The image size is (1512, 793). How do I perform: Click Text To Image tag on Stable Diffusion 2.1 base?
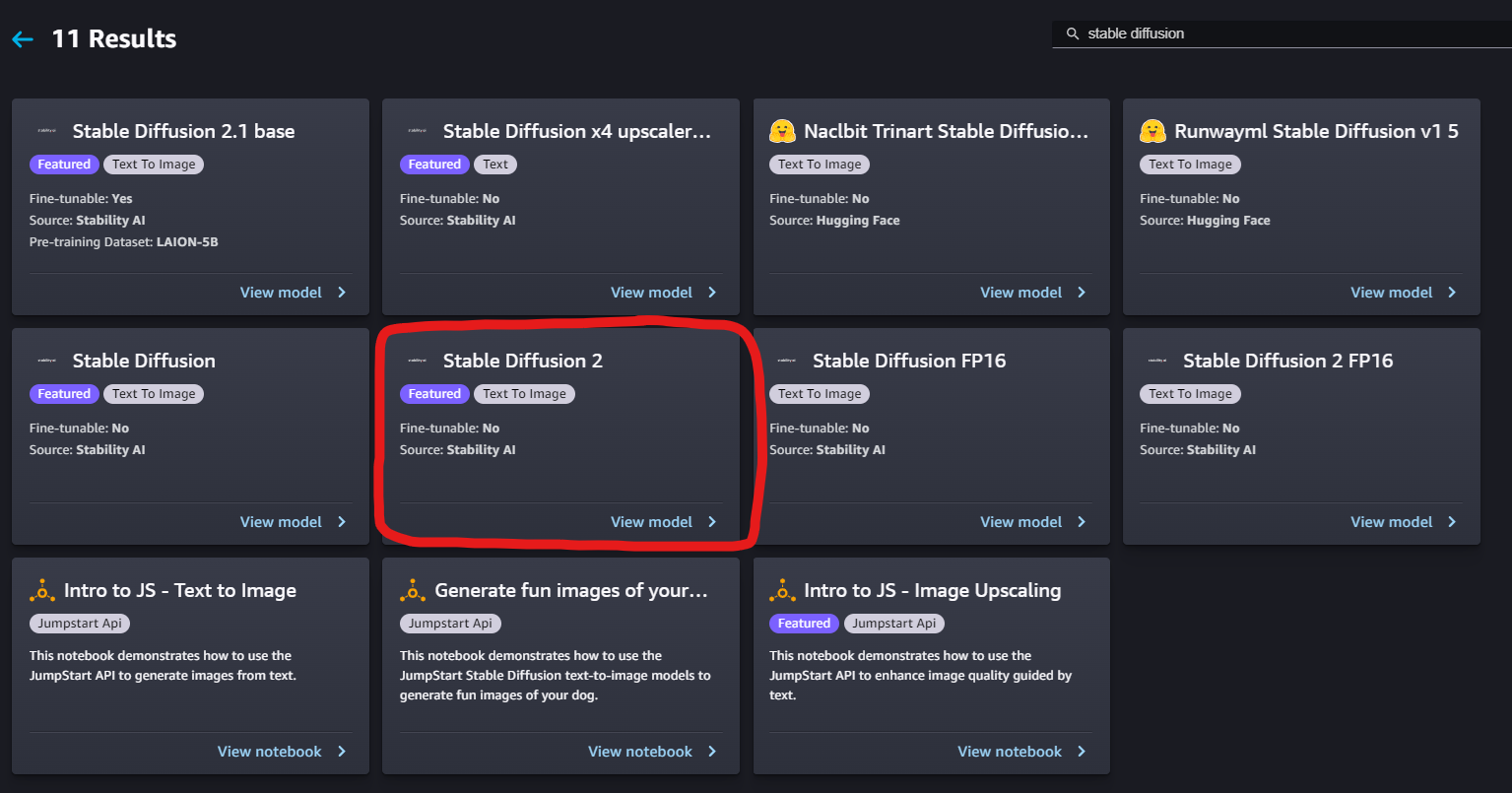pos(154,165)
